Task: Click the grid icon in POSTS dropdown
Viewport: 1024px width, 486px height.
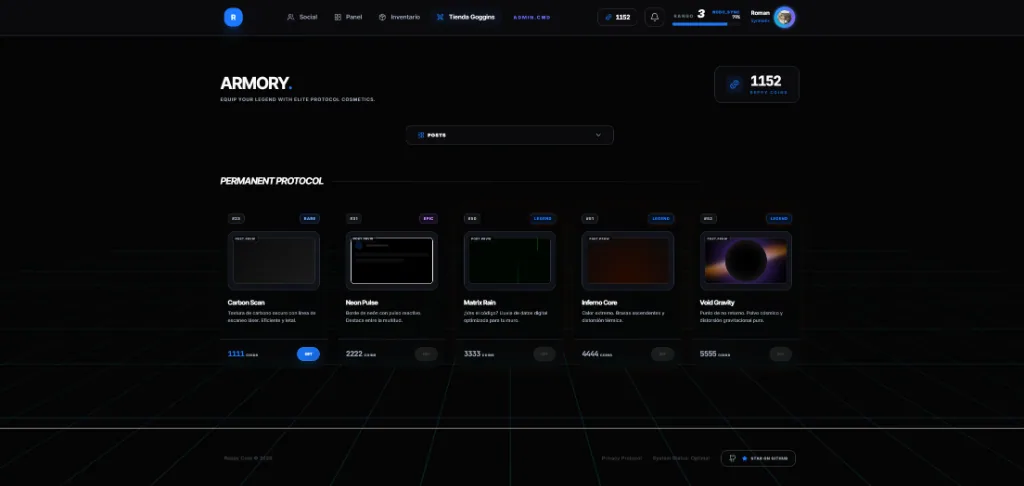Action: [x=421, y=135]
